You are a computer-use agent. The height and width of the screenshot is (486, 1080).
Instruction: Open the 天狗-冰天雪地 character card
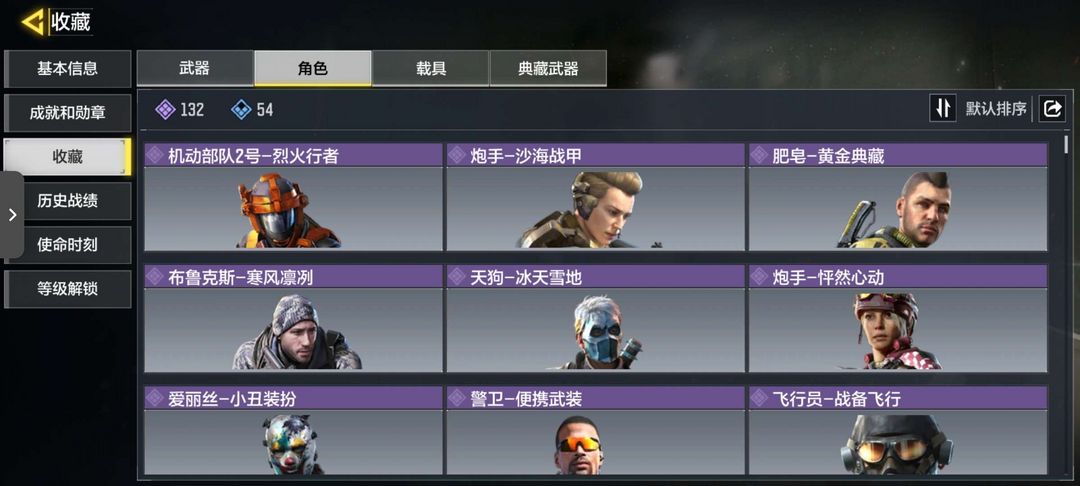tap(595, 319)
